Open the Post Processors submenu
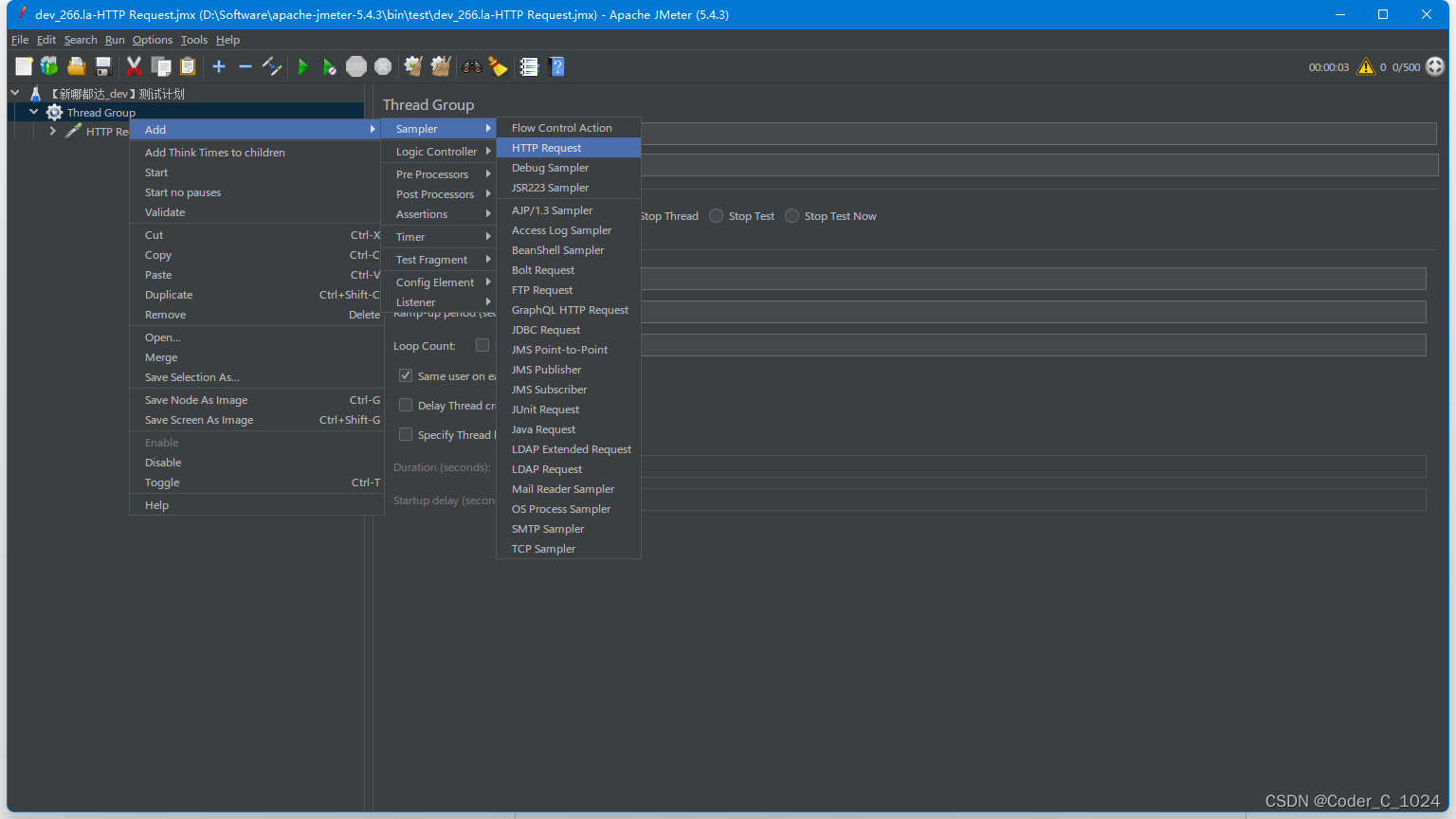 (x=440, y=194)
